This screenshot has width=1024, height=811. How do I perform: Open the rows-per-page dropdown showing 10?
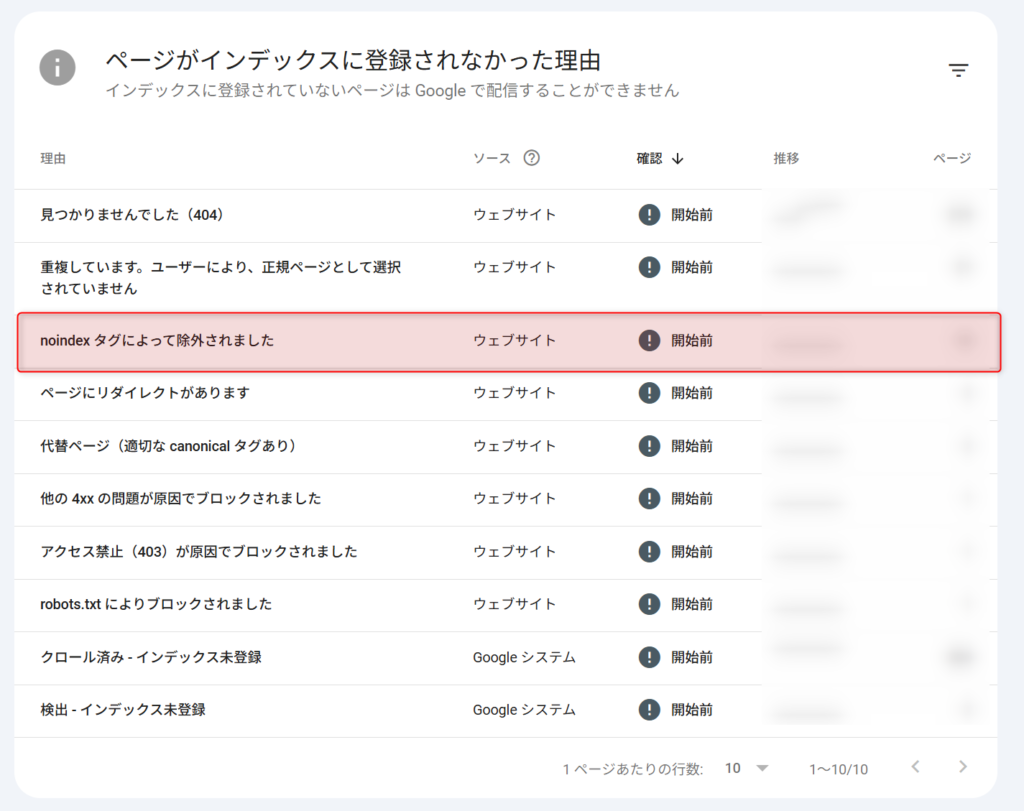[x=745, y=768]
